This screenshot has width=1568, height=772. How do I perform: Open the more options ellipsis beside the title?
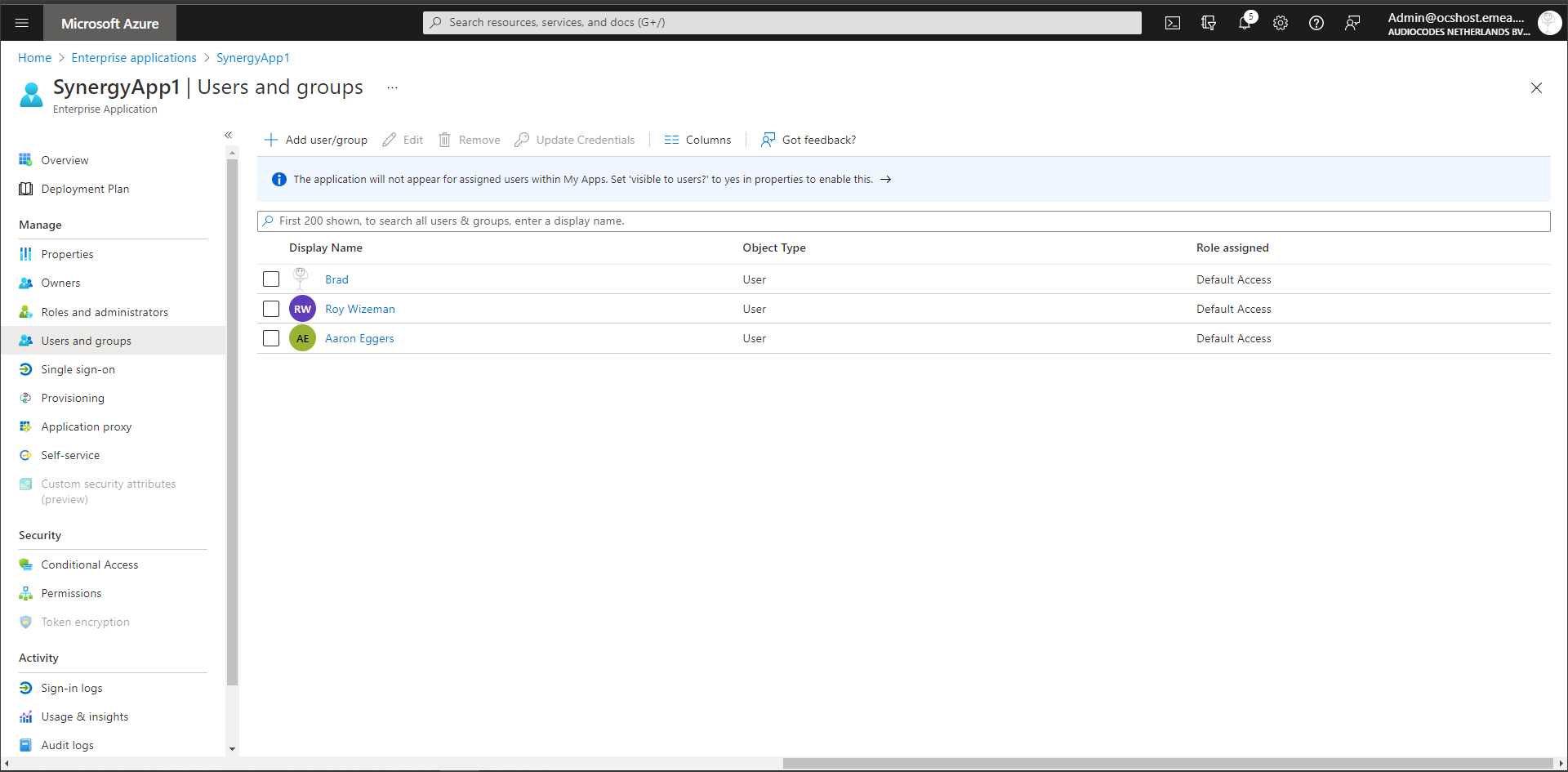point(392,87)
